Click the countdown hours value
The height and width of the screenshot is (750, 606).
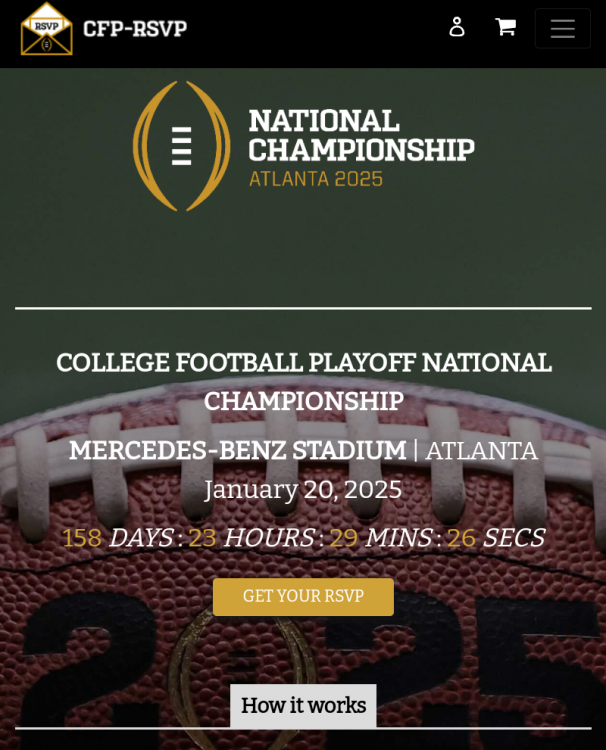pyautogui.click(x=202, y=538)
